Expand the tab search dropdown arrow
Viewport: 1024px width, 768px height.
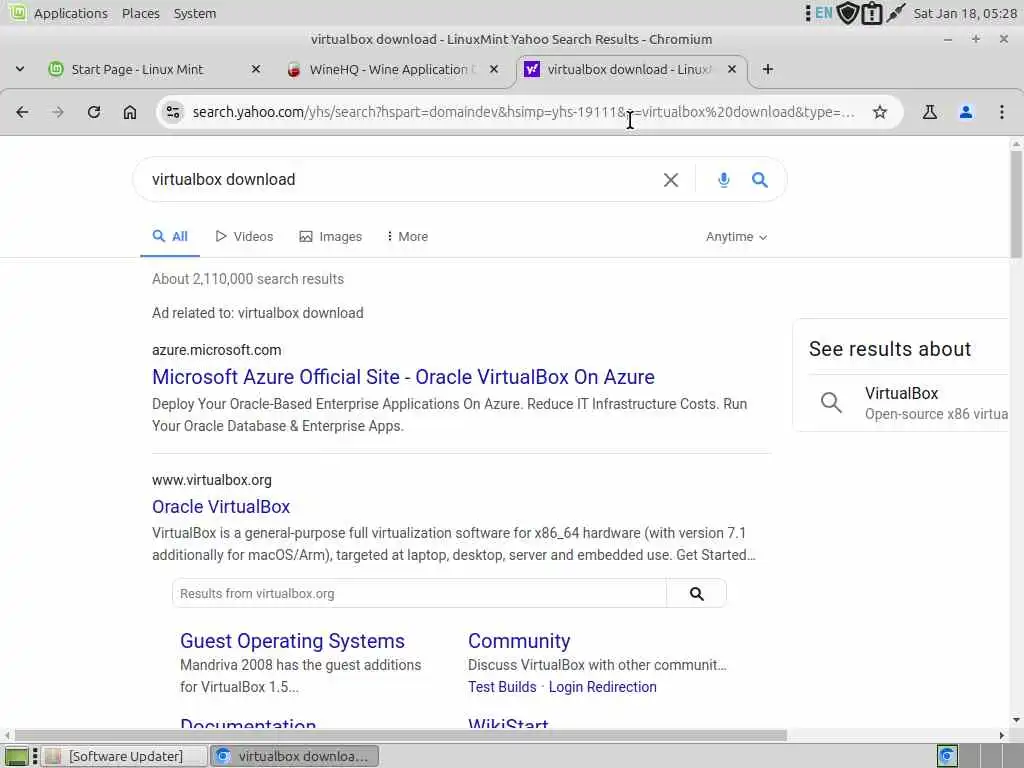[20, 69]
